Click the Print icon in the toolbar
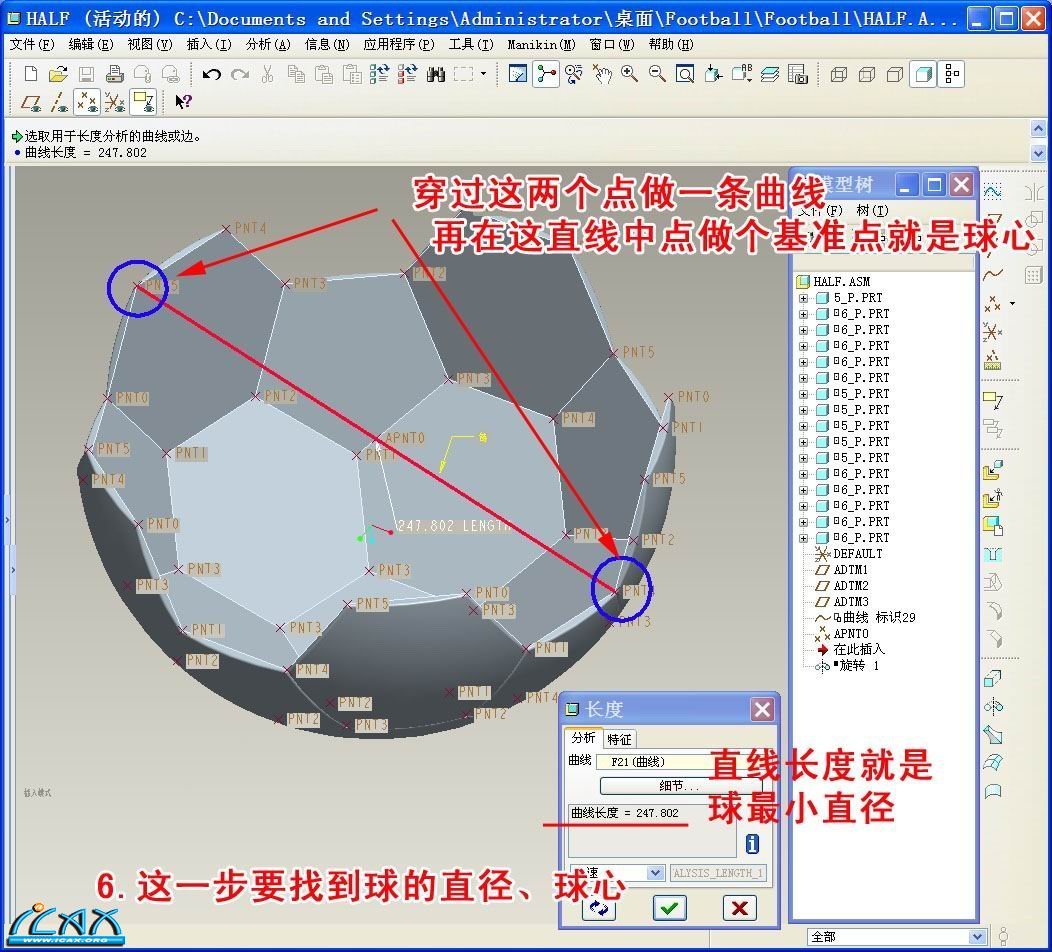1052x952 pixels. 115,74
